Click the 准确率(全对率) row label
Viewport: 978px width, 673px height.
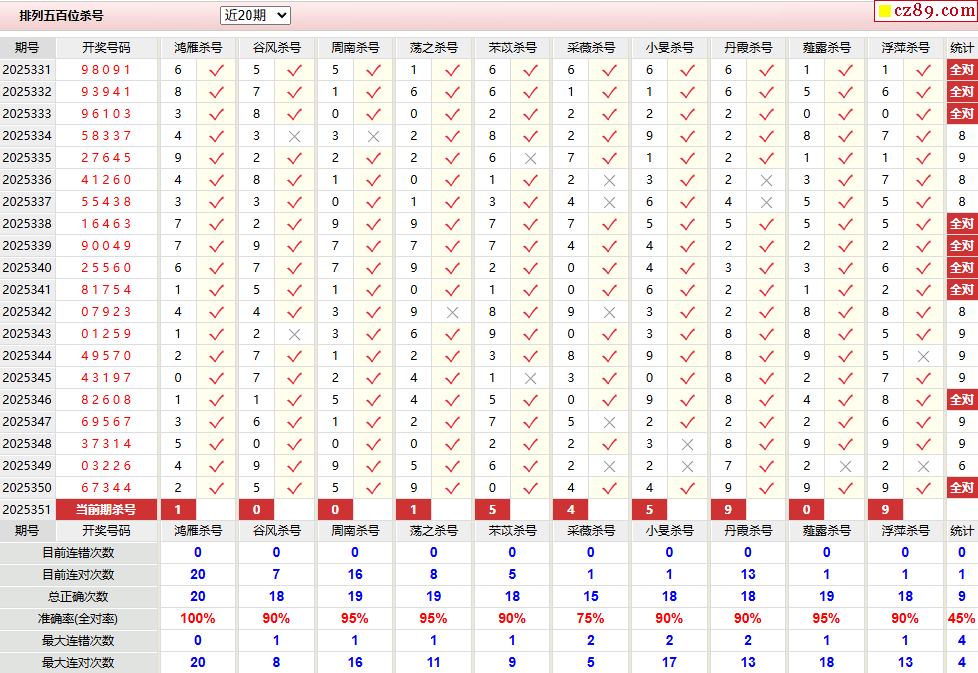(x=78, y=619)
